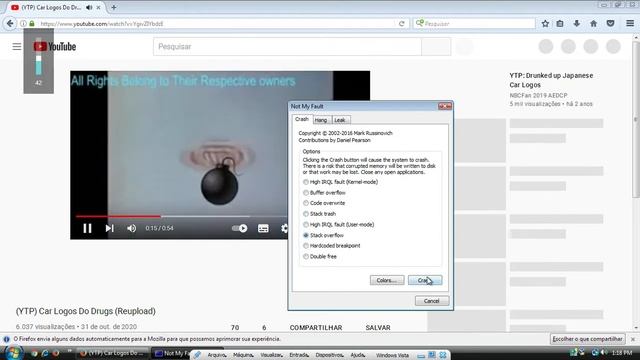Screen dimensions: 640x360
Task: Open the Visualizar menu in VM toolbar
Action: pyautogui.click(x=272, y=355)
